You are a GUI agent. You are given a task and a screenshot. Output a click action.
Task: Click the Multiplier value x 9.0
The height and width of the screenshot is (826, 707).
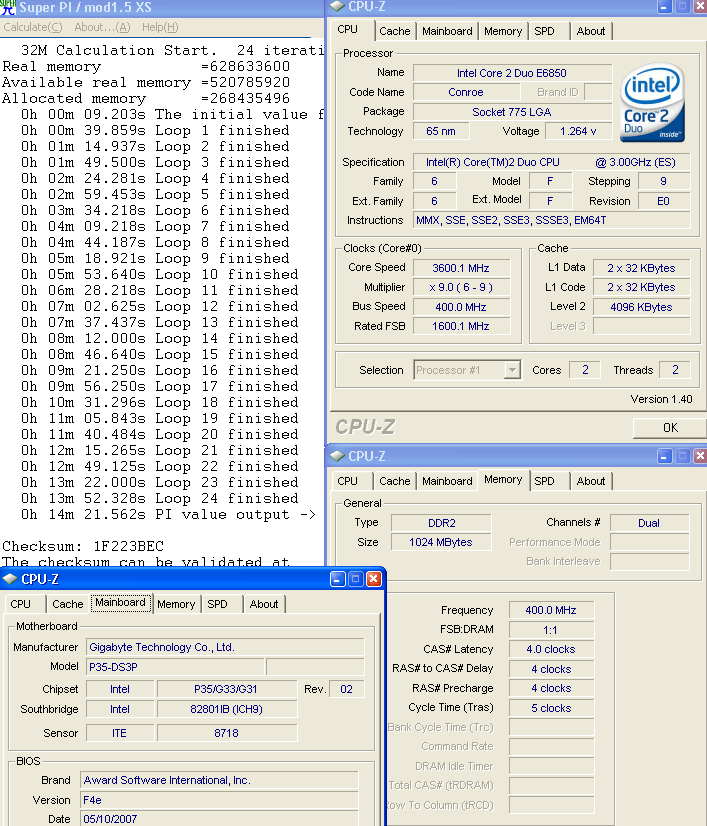point(461,287)
